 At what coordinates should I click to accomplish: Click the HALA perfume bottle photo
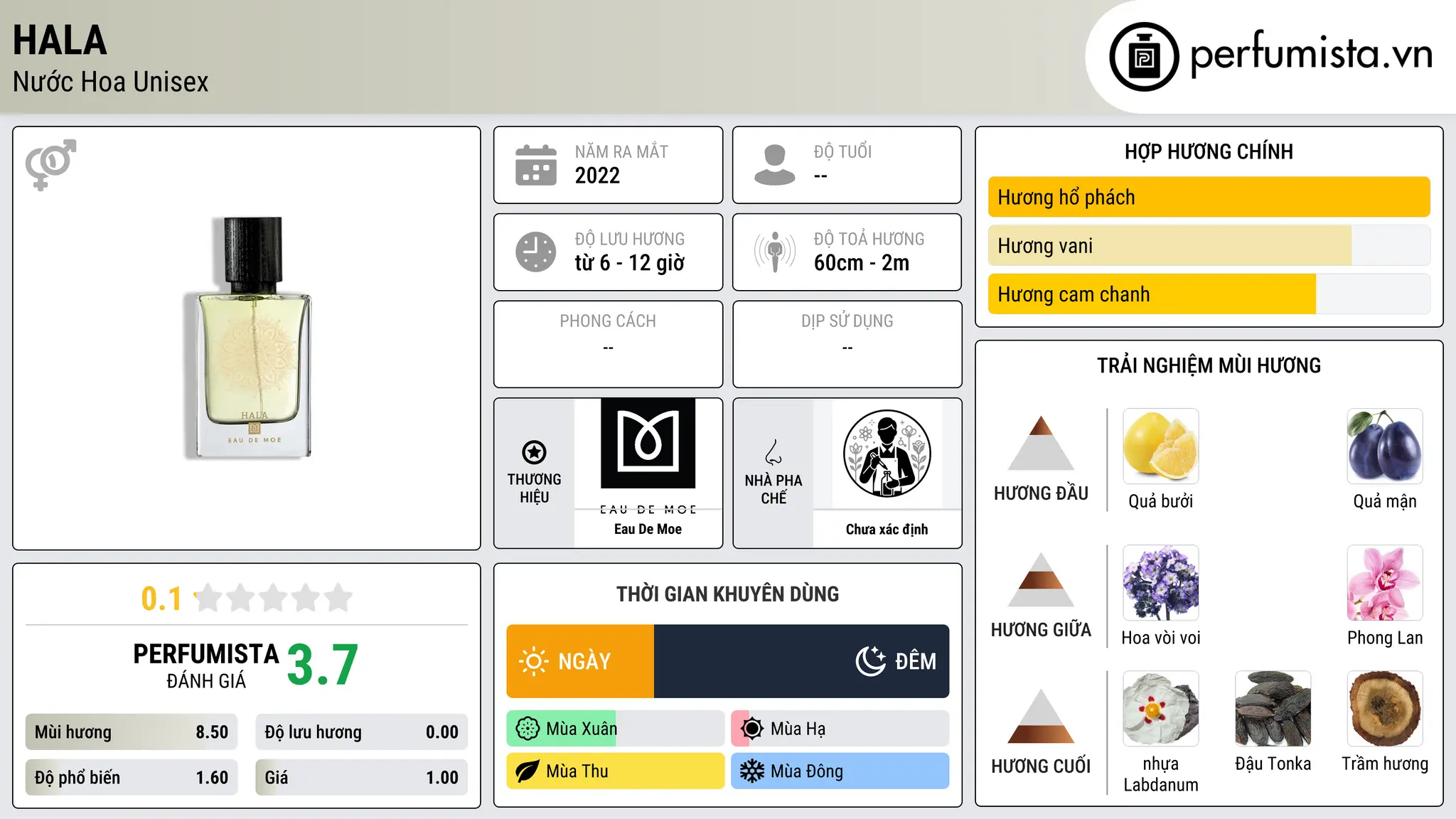(247, 337)
